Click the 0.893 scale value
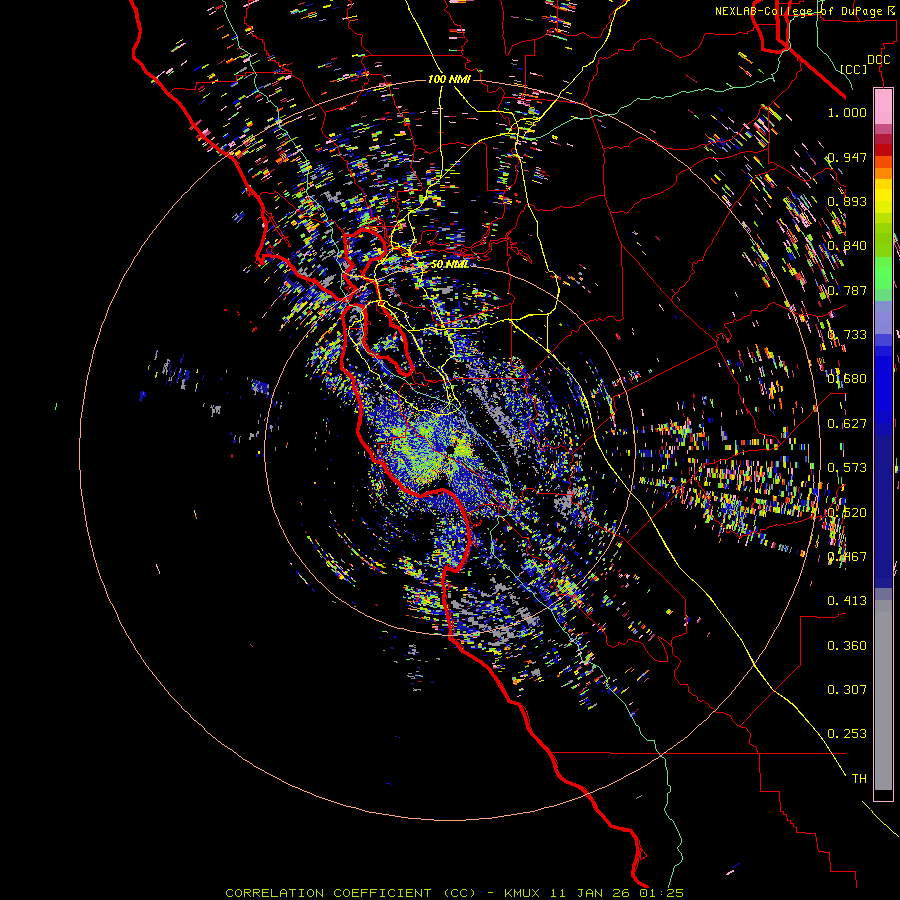Image resolution: width=900 pixels, height=900 pixels. [x=847, y=201]
